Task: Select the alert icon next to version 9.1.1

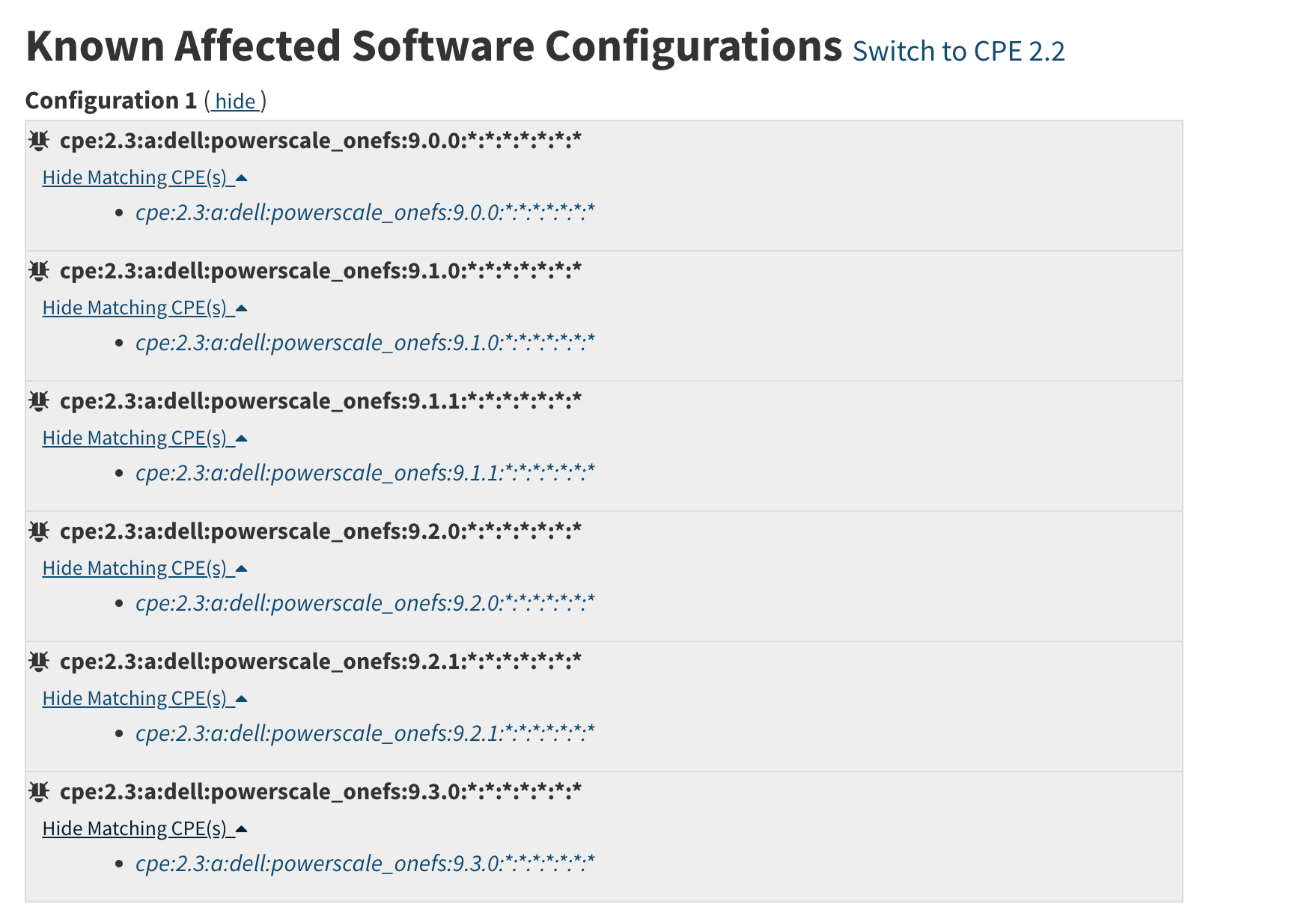Action: point(37,400)
